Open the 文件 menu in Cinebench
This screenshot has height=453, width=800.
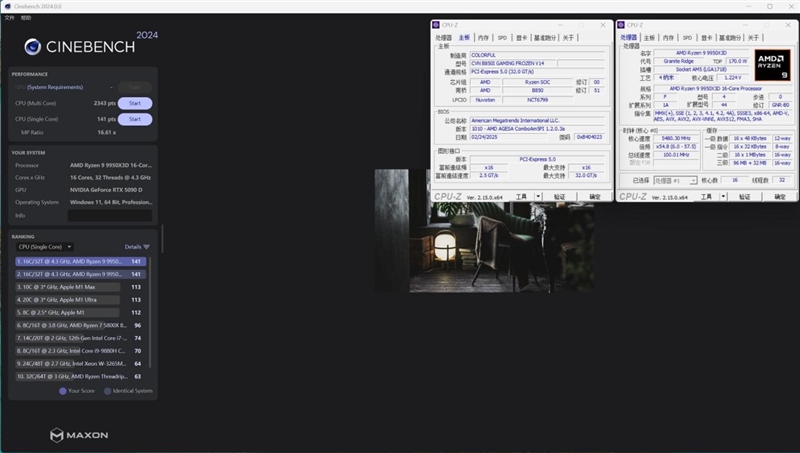pos(10,18)
